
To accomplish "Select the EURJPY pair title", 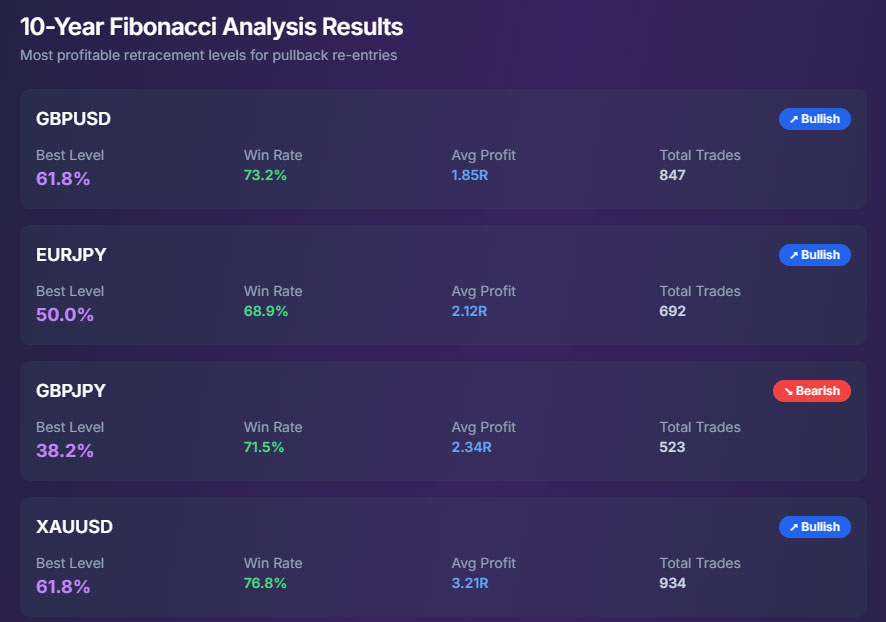I will (x=71, y=255).
